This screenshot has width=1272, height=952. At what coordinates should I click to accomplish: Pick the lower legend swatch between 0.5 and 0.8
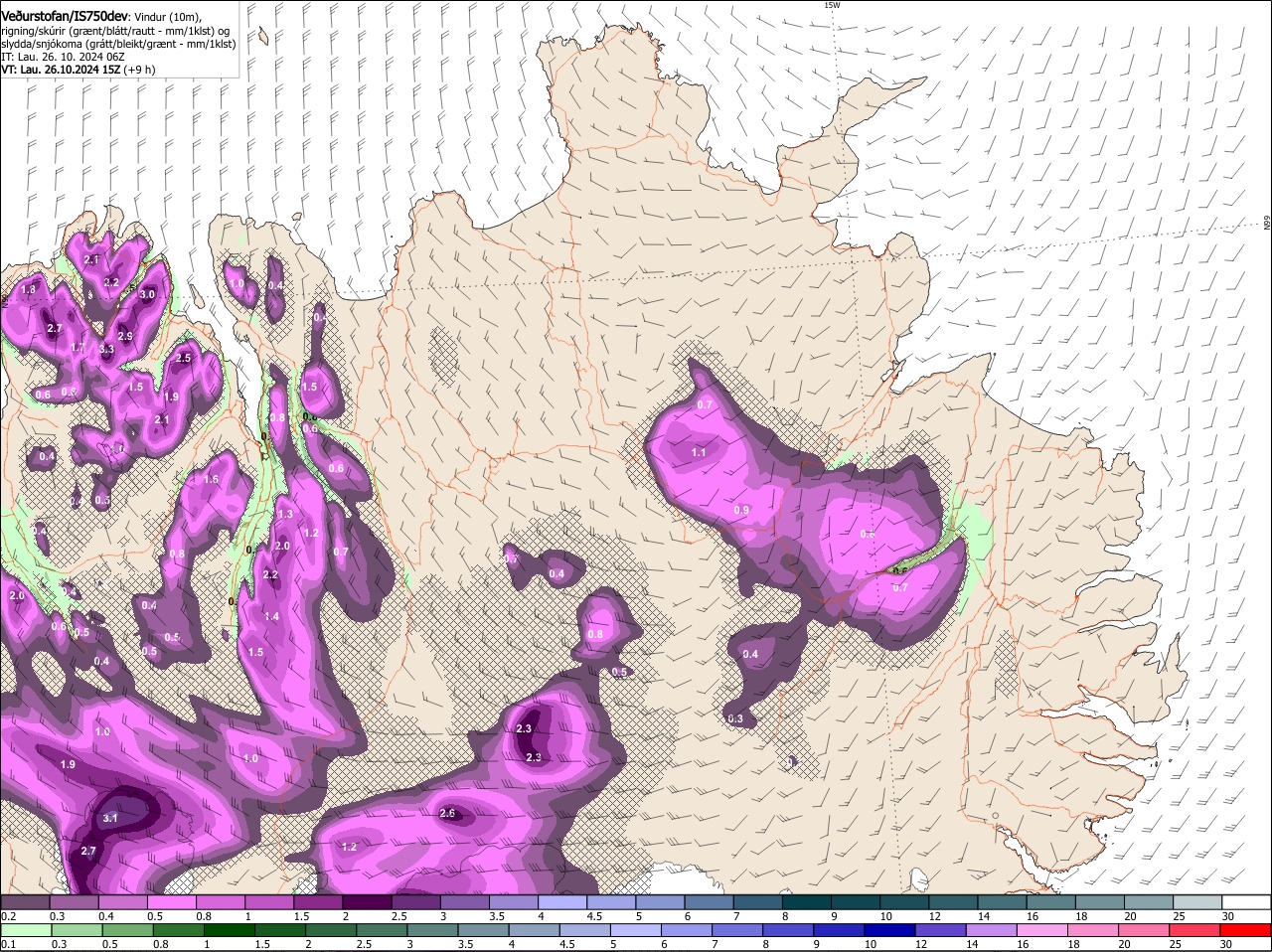(127, 930)
